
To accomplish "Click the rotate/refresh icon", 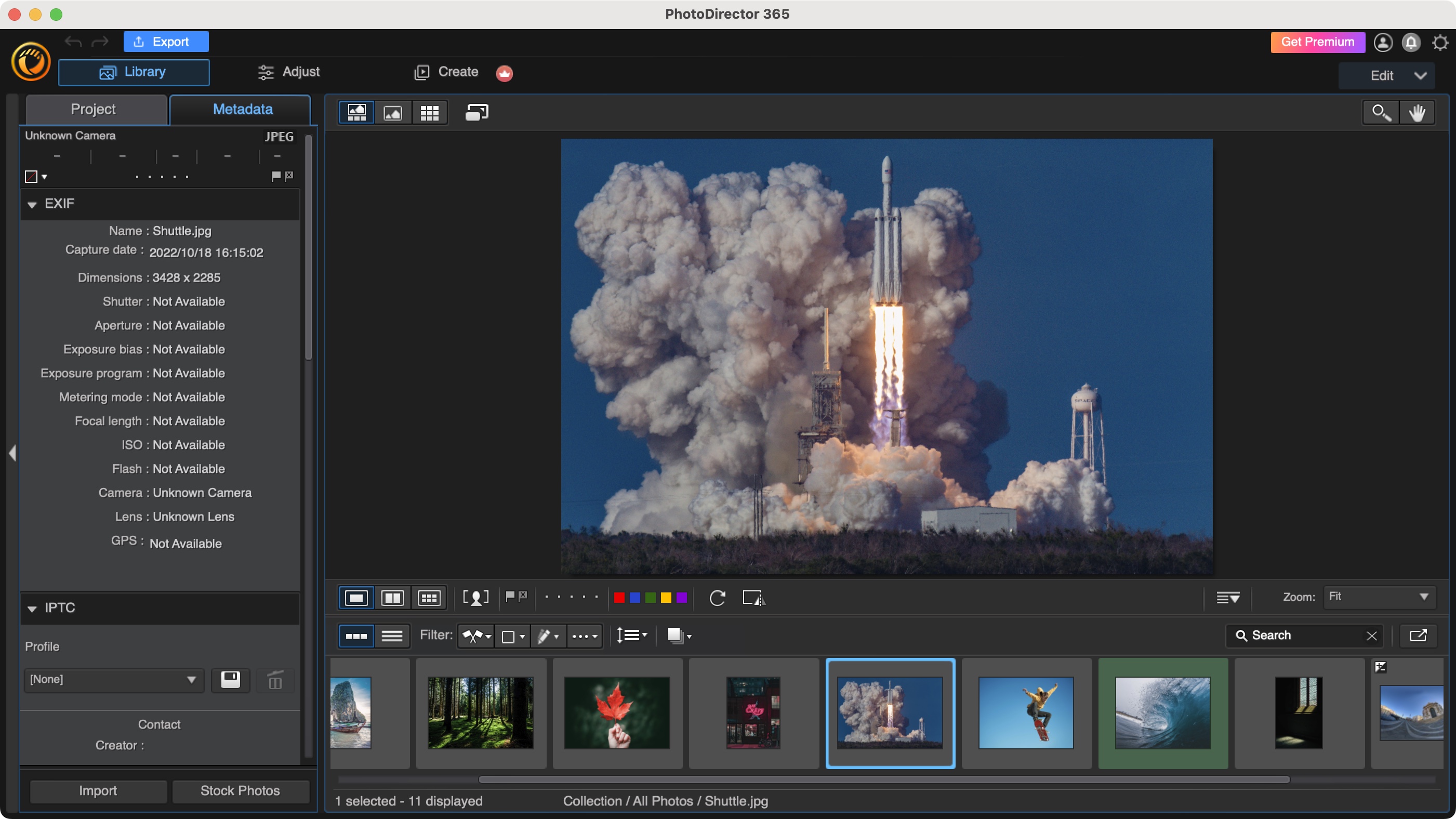I will tap(717, 597).
